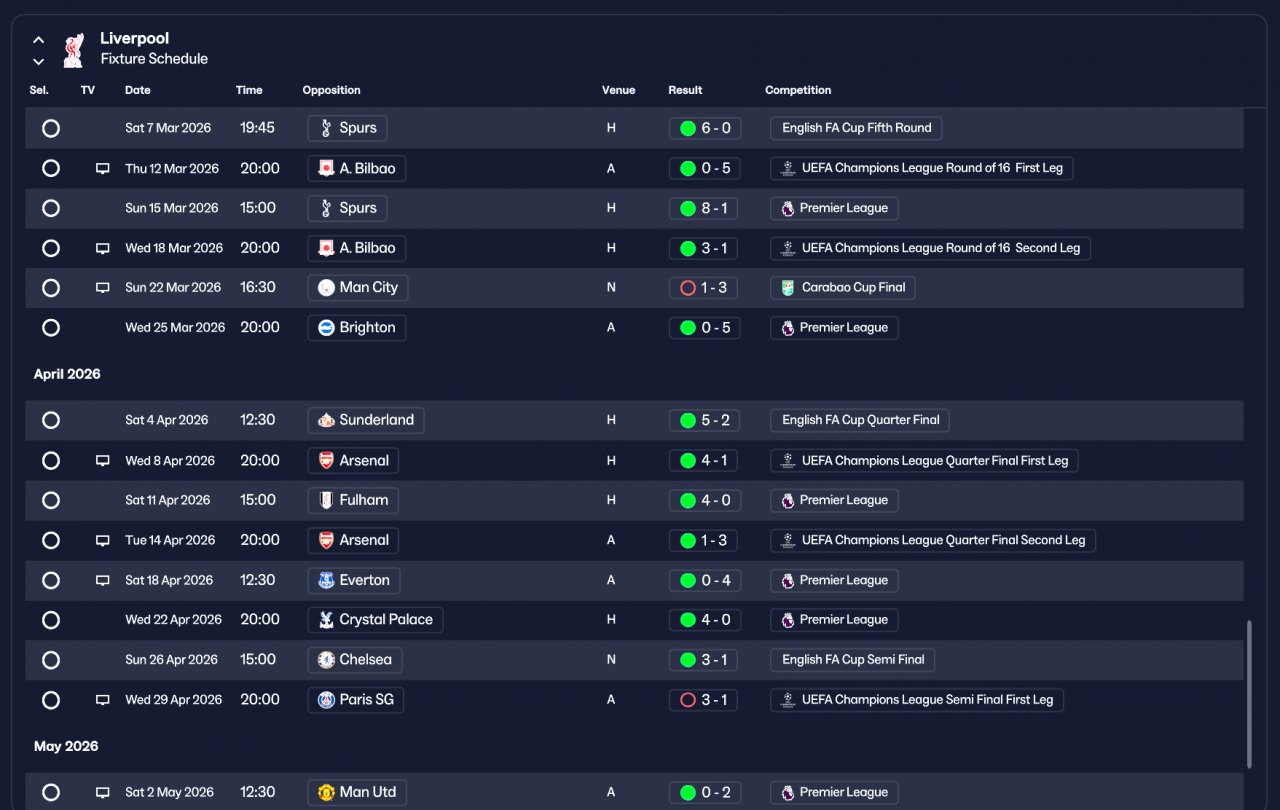Sort by Opposition column header

coord(331,90)
